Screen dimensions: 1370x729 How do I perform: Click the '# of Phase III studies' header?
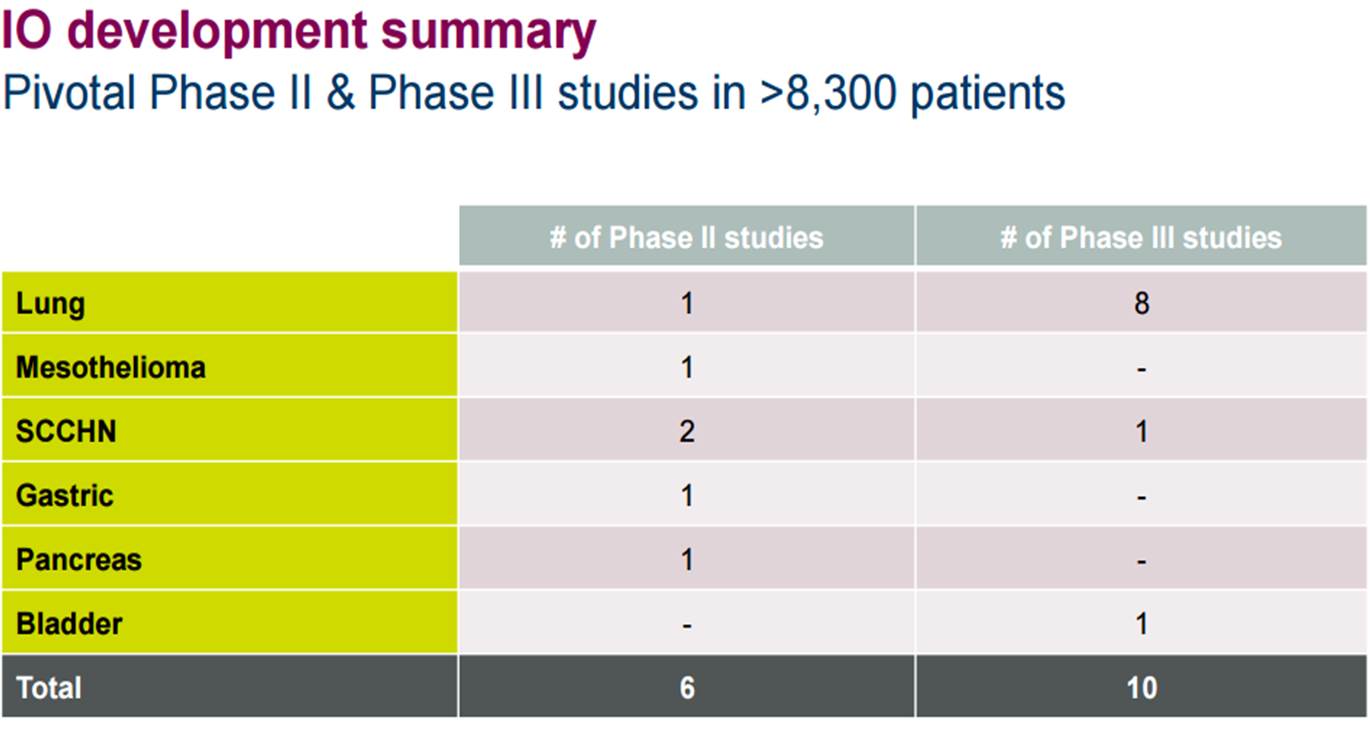coord(1141,237)
